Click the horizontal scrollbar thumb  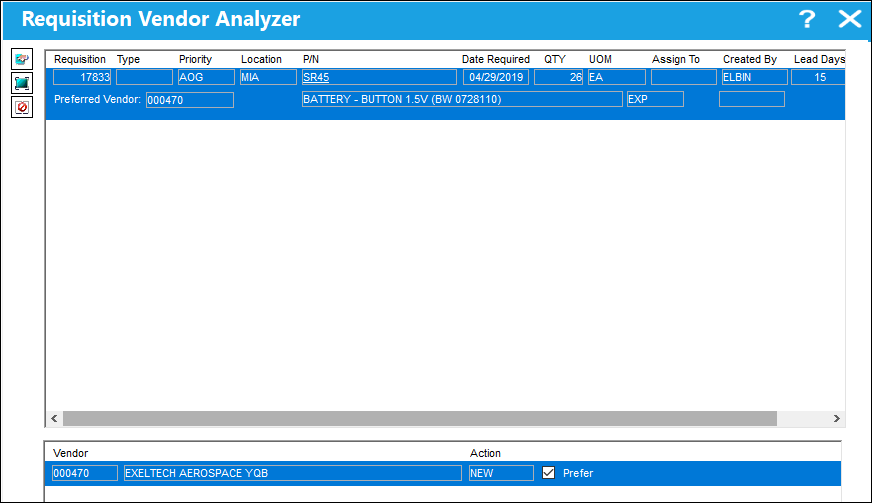click(420, 418)
